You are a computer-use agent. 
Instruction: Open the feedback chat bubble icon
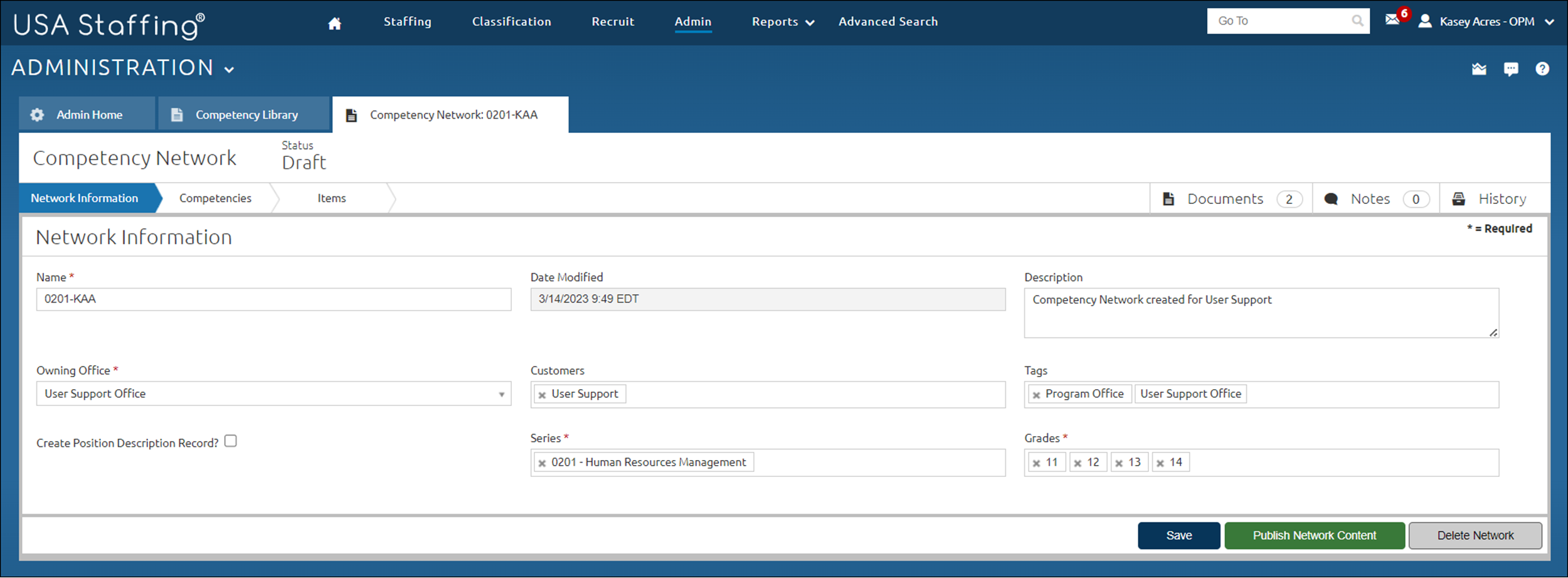point(1511,69)
